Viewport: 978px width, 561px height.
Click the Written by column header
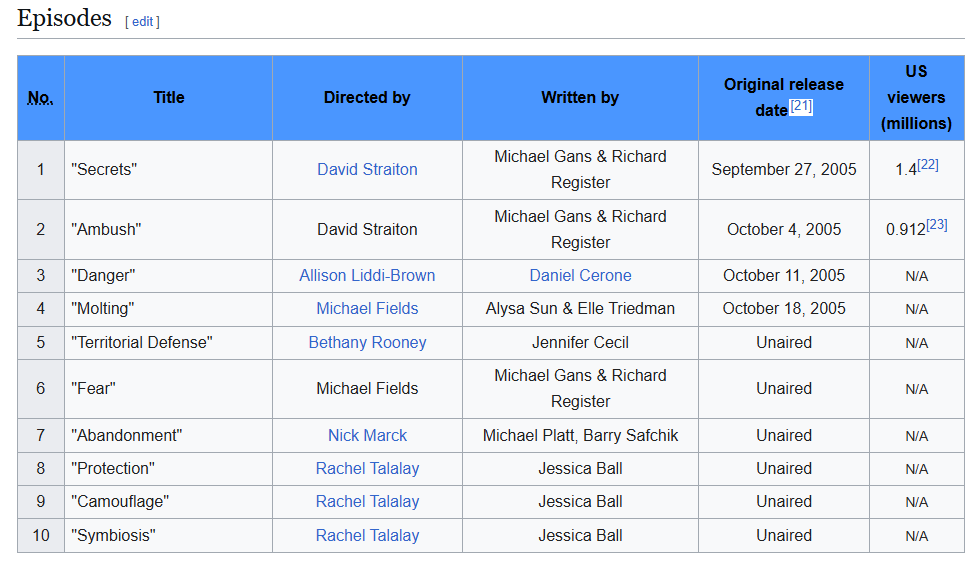580,97
